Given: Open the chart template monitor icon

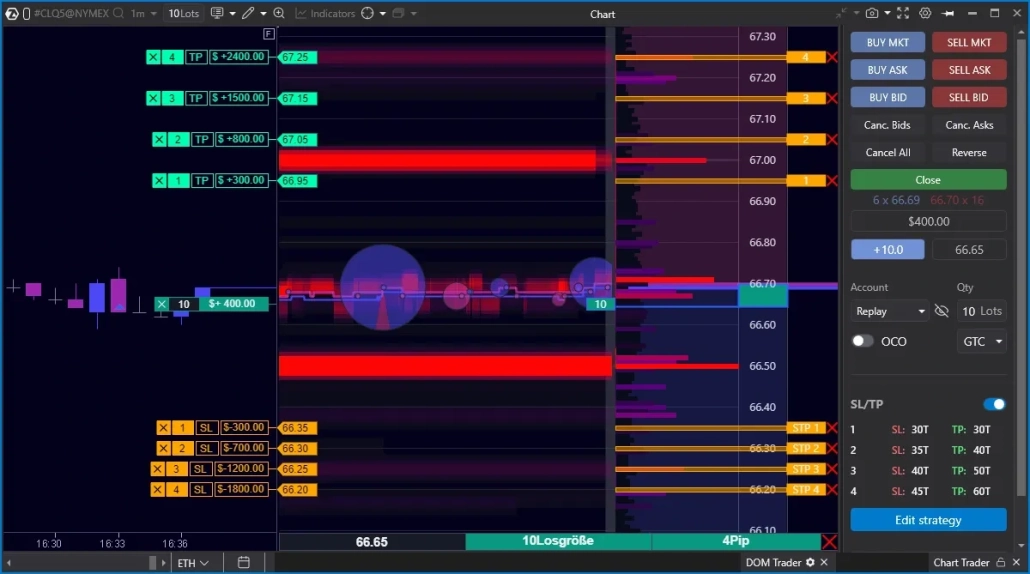Looking at the screenshot, I should click(x=217, y=13).
